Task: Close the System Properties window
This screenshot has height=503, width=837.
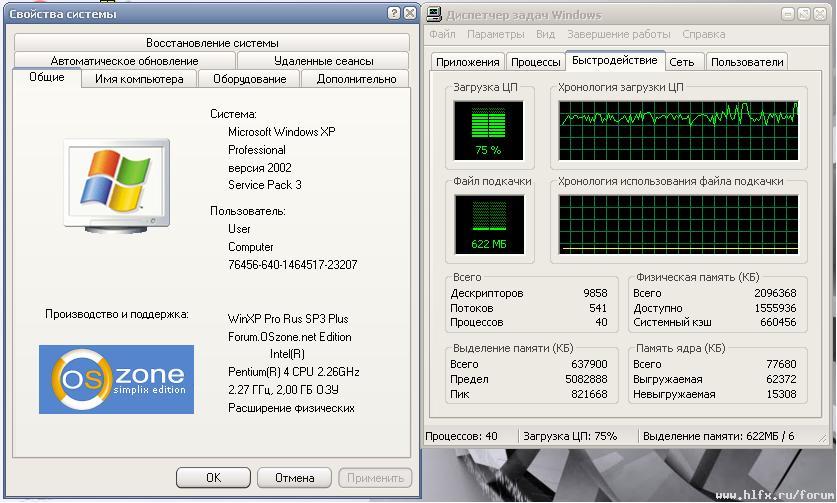Action: [x=411, y=14]
